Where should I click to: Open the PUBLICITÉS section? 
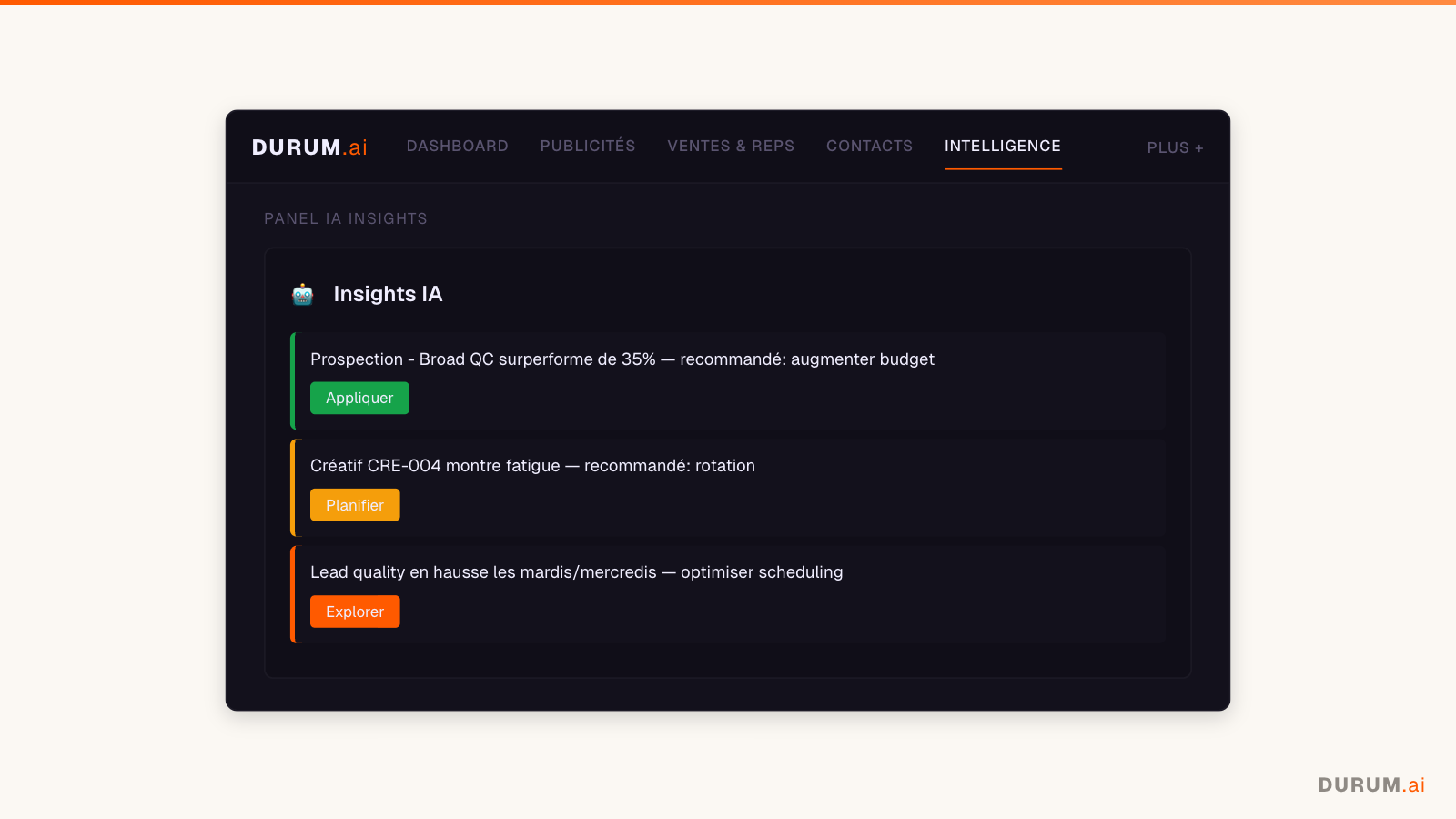pos(587,146)
